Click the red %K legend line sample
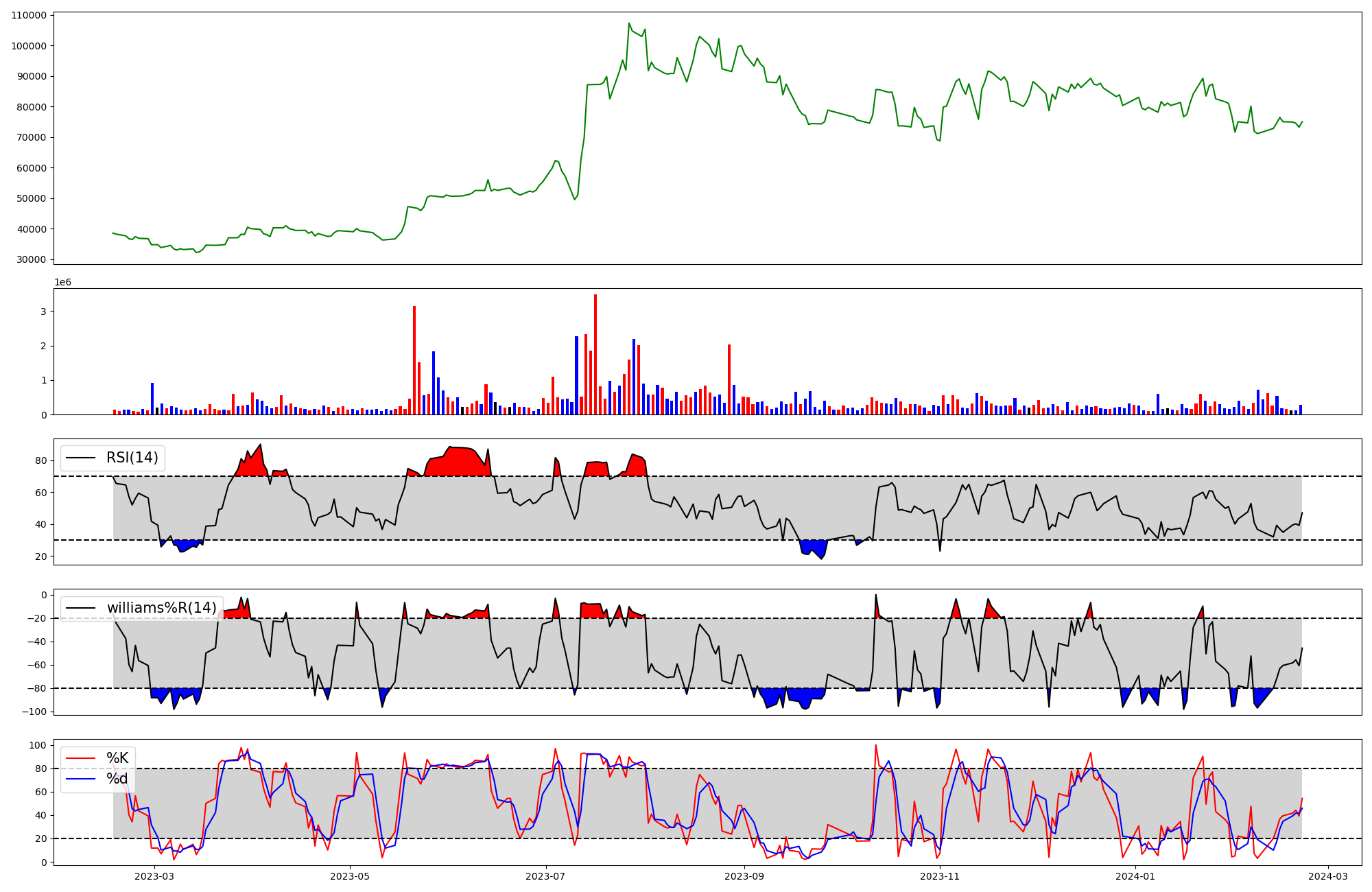This screenshot has height=892, width=1372. [81, 758]
